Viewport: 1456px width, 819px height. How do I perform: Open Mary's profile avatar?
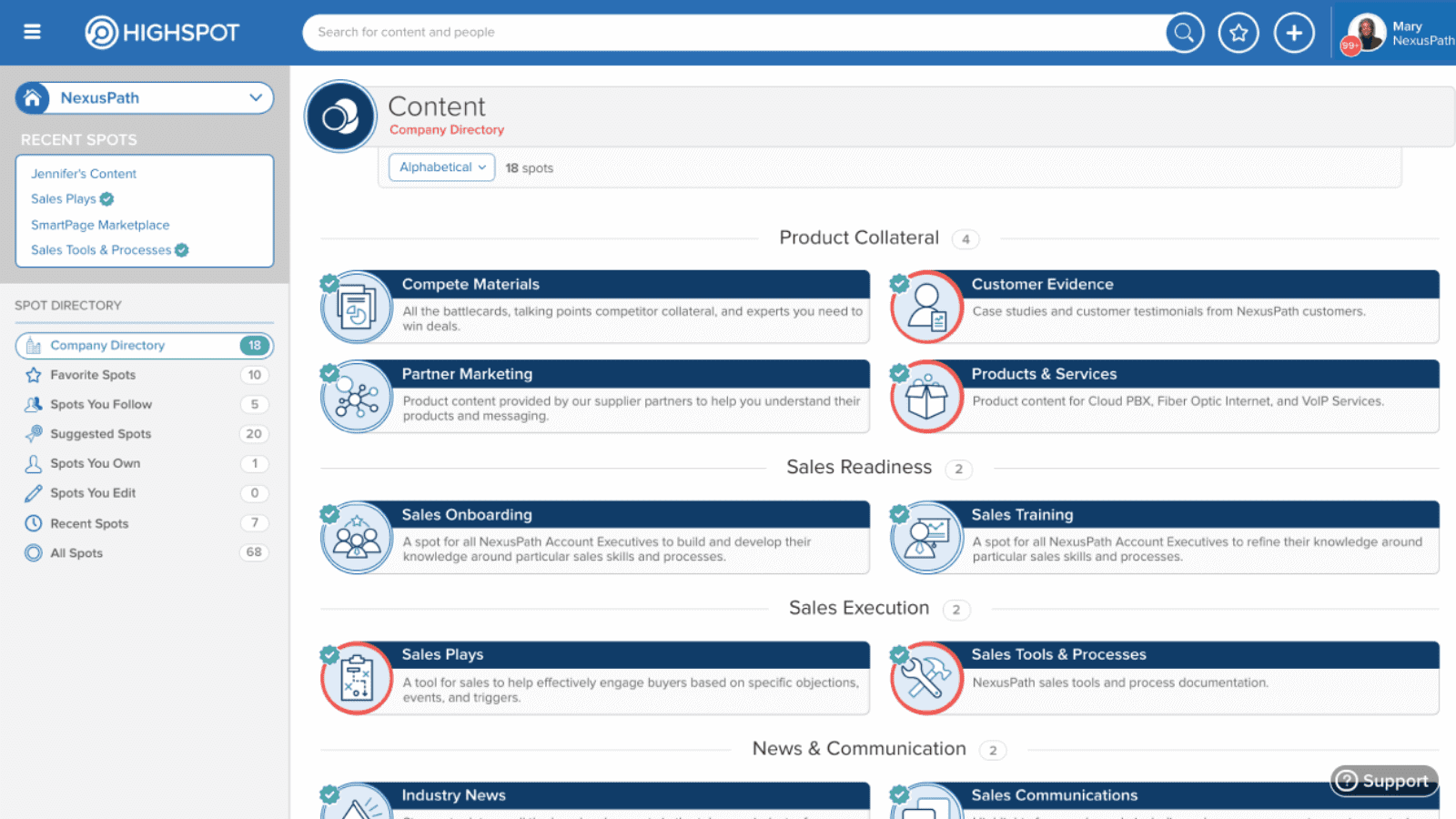click(1367, 33)
